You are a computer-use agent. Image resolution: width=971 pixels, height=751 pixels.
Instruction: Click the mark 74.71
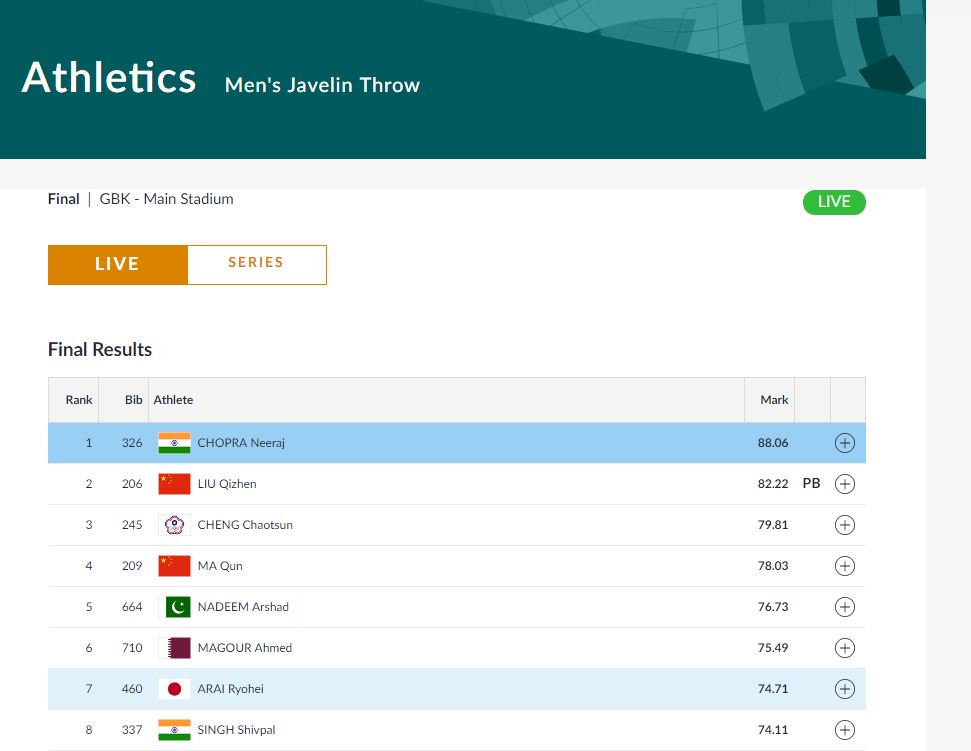click(773, 688)
